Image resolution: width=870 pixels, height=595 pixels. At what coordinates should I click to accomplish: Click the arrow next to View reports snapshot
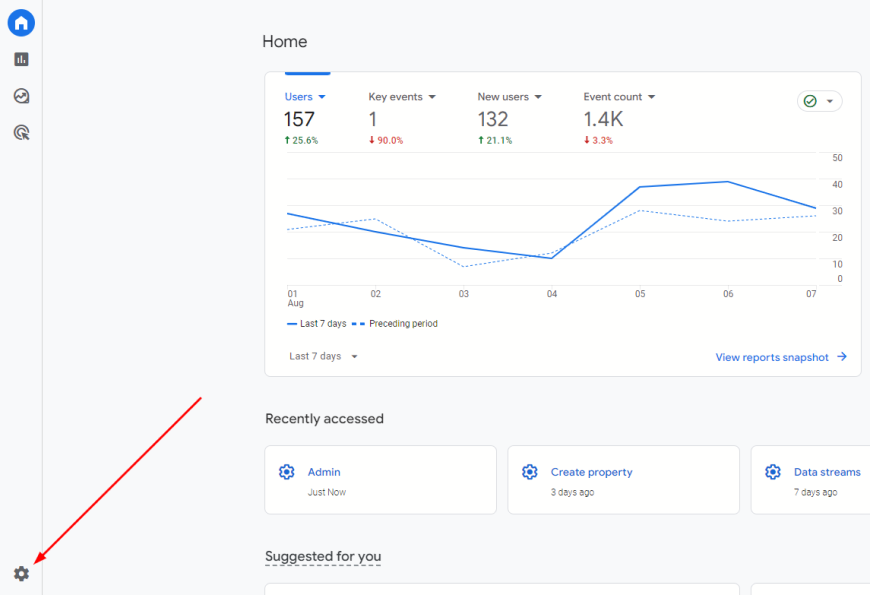click(x=842, y=357)
